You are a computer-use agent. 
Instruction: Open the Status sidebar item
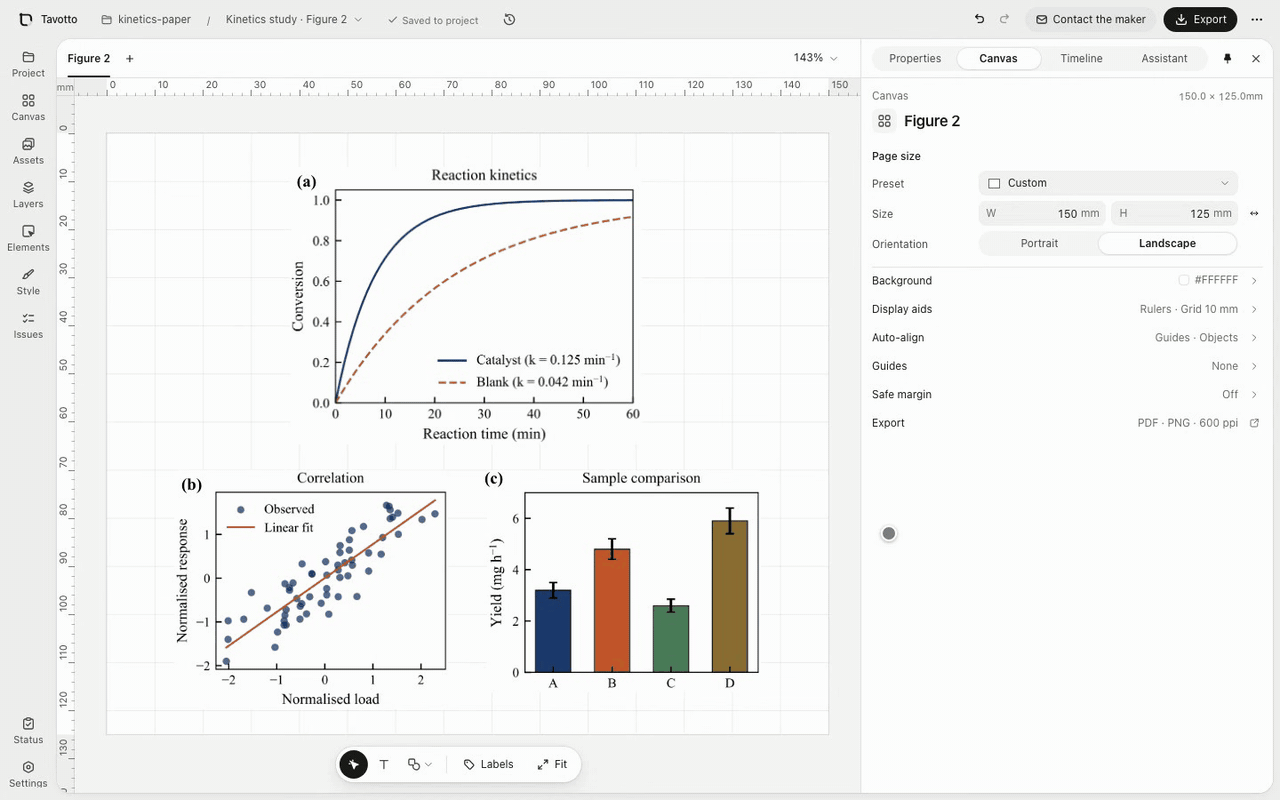coord(28,730)
